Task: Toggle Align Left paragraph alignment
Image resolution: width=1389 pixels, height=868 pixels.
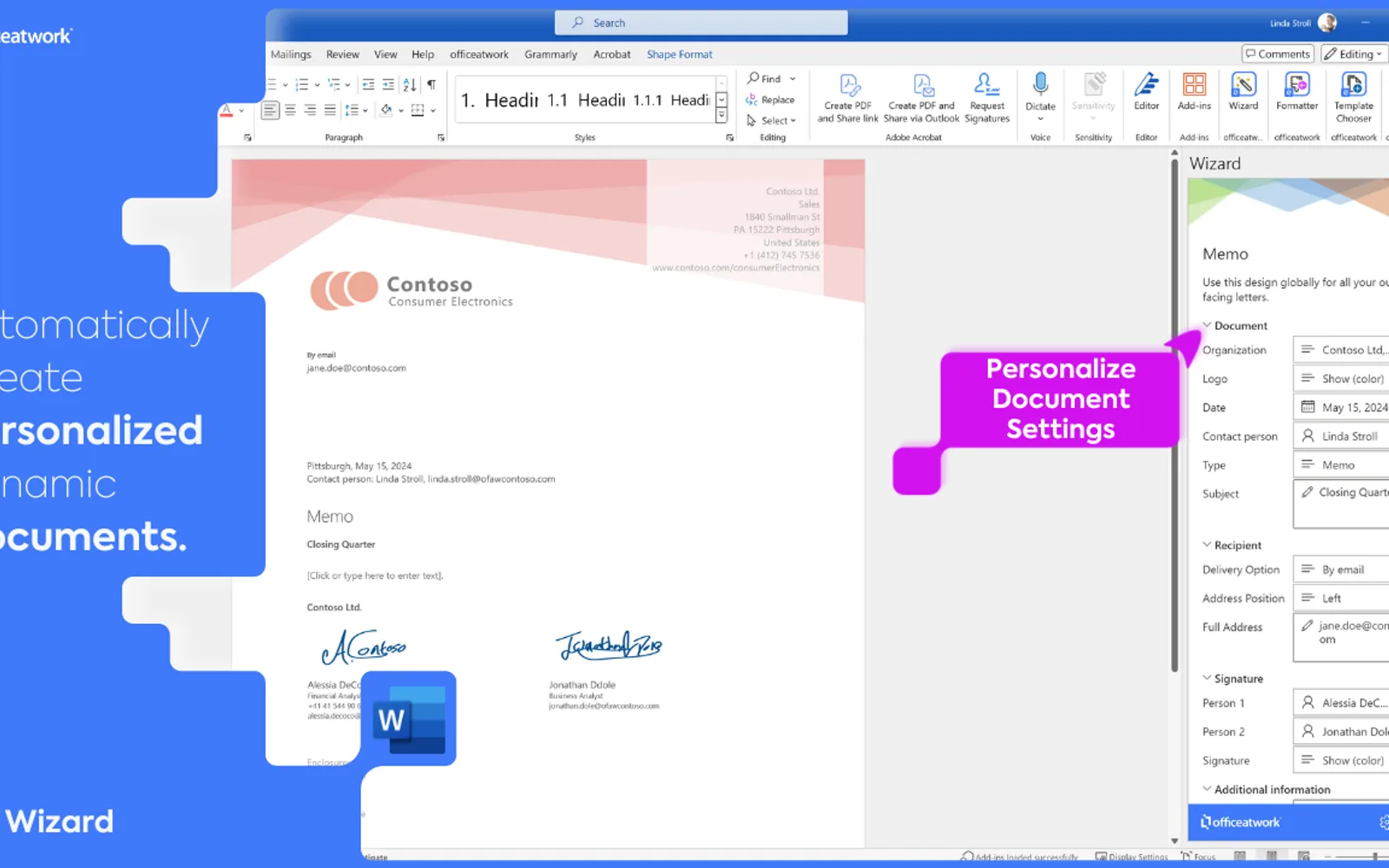Action: (x=271, y=110)
